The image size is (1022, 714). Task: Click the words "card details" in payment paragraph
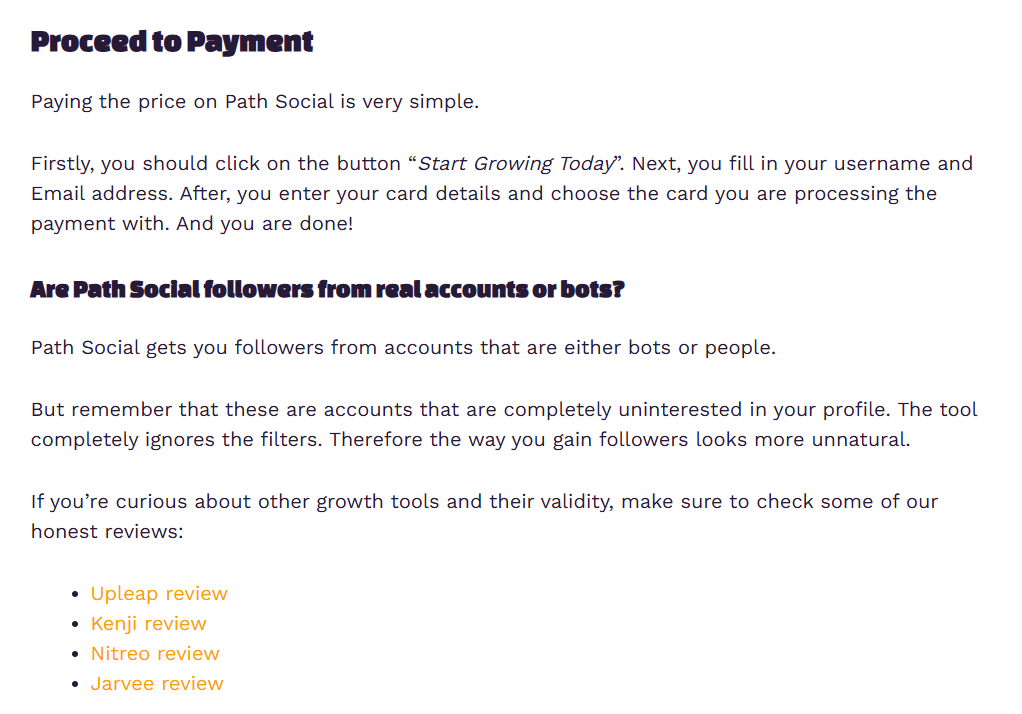(x=442, y=194)
